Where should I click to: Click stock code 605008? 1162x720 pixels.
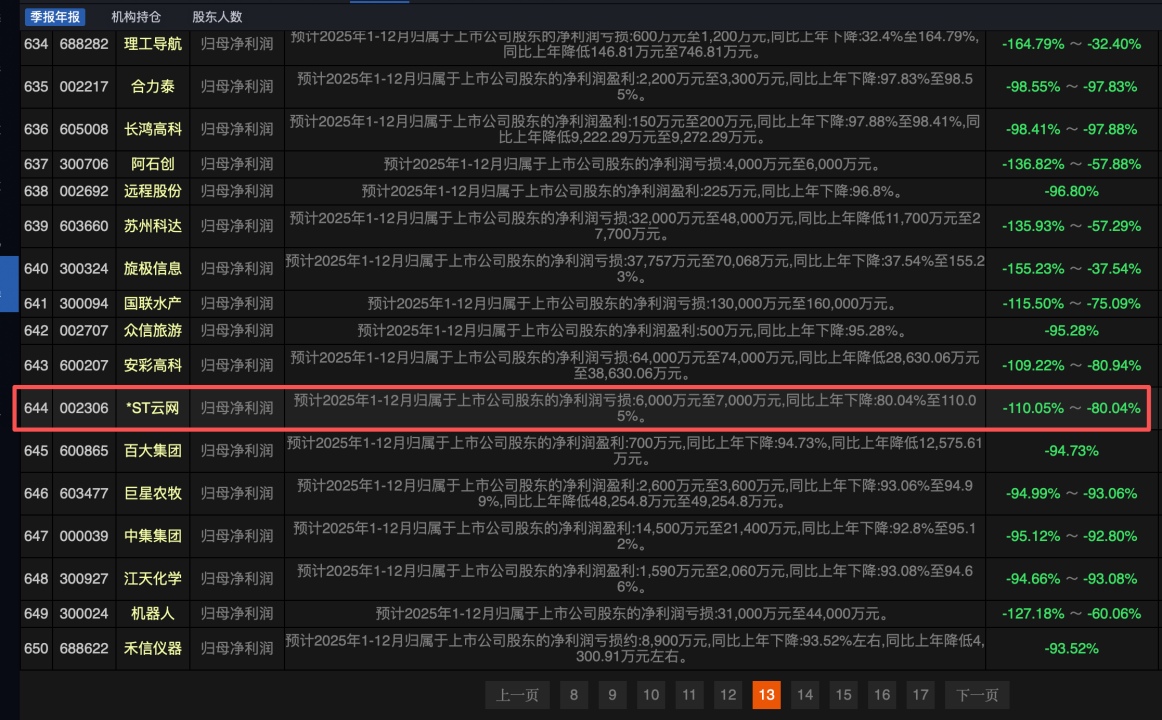[84, 129]
